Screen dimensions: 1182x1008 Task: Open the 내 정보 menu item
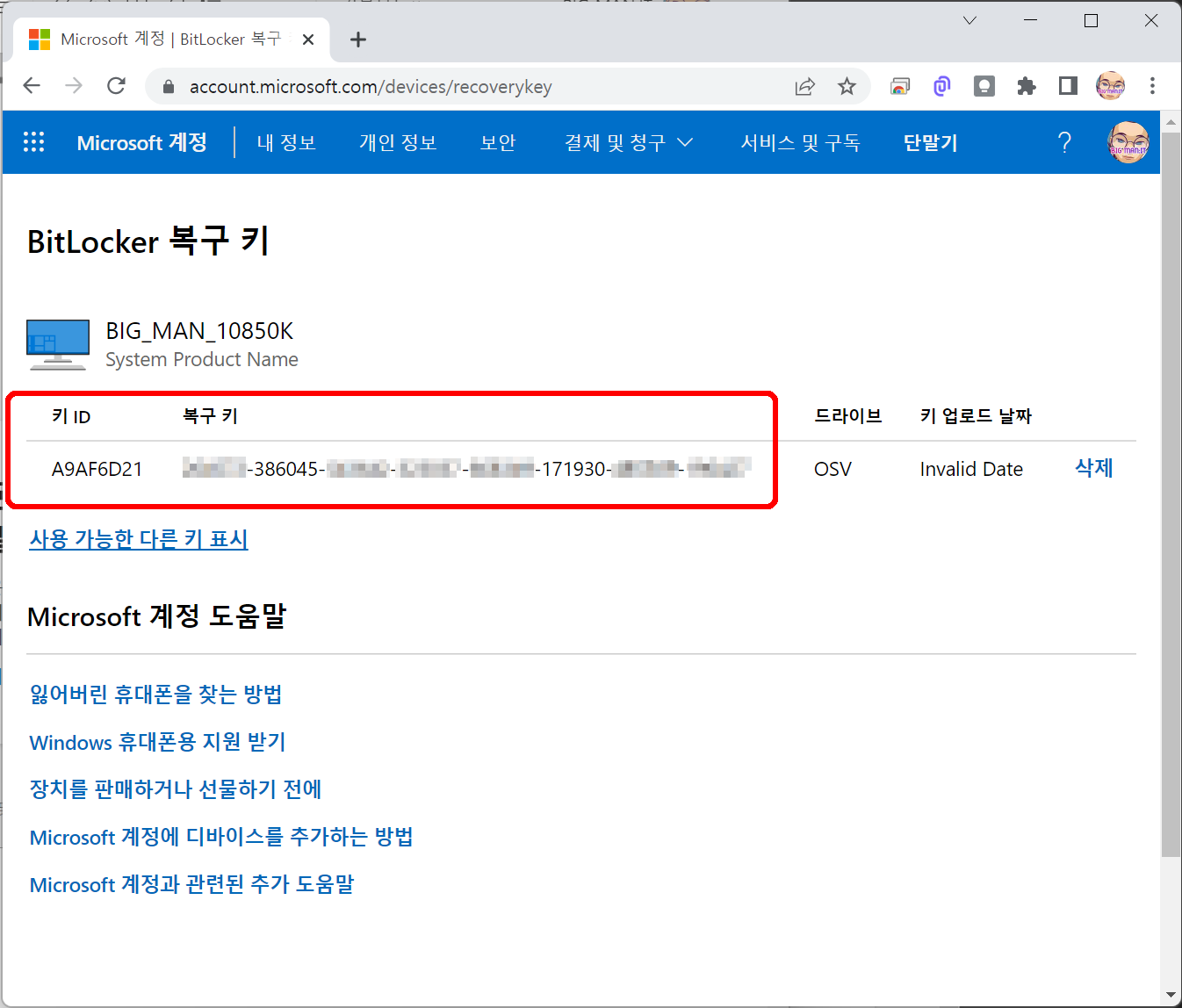coord(286,142)
